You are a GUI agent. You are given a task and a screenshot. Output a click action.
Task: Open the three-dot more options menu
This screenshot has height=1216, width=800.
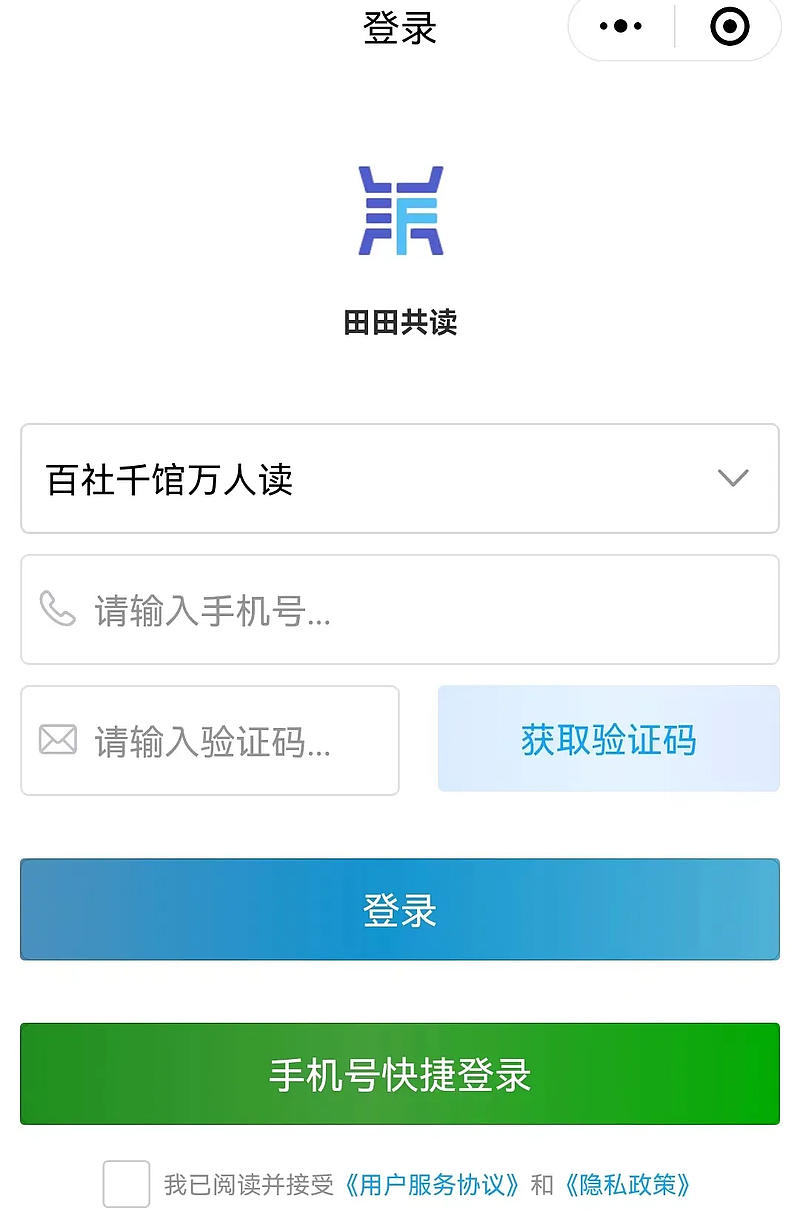pyautogui.click(x=621, y=27)
